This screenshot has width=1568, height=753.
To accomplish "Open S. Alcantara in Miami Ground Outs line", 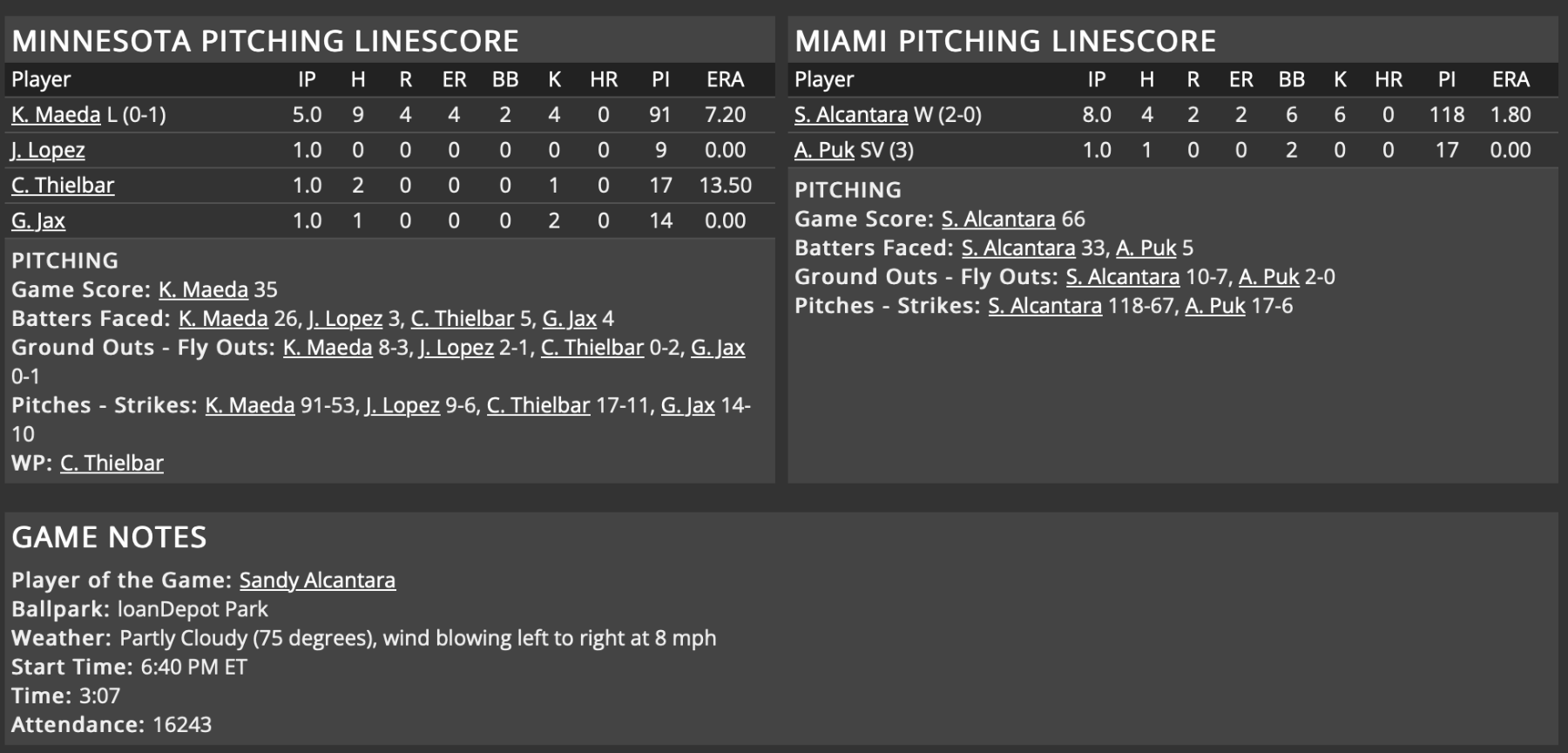I will [x=1122, y=276].
